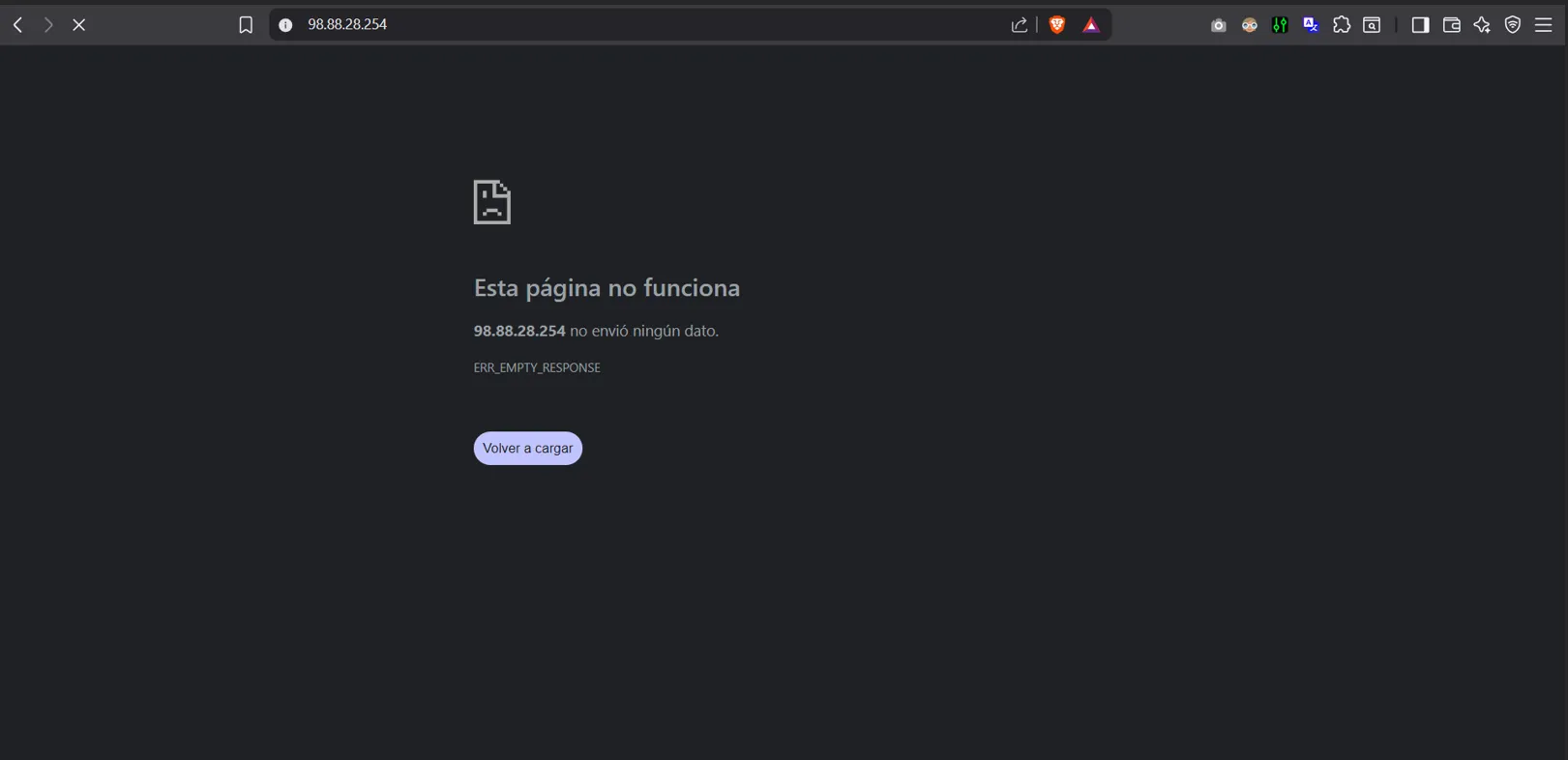Launch the Leo AI sparkle assistant
This screenshot has height=760, width=1568.
(1482, 25)
